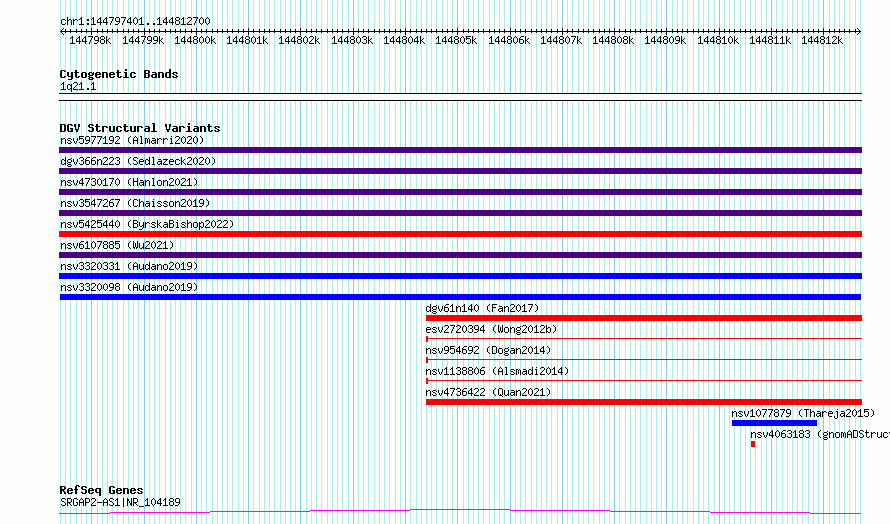Select the purple bar under nsv3547267
The image size is (890, 524).
point(460,213)
